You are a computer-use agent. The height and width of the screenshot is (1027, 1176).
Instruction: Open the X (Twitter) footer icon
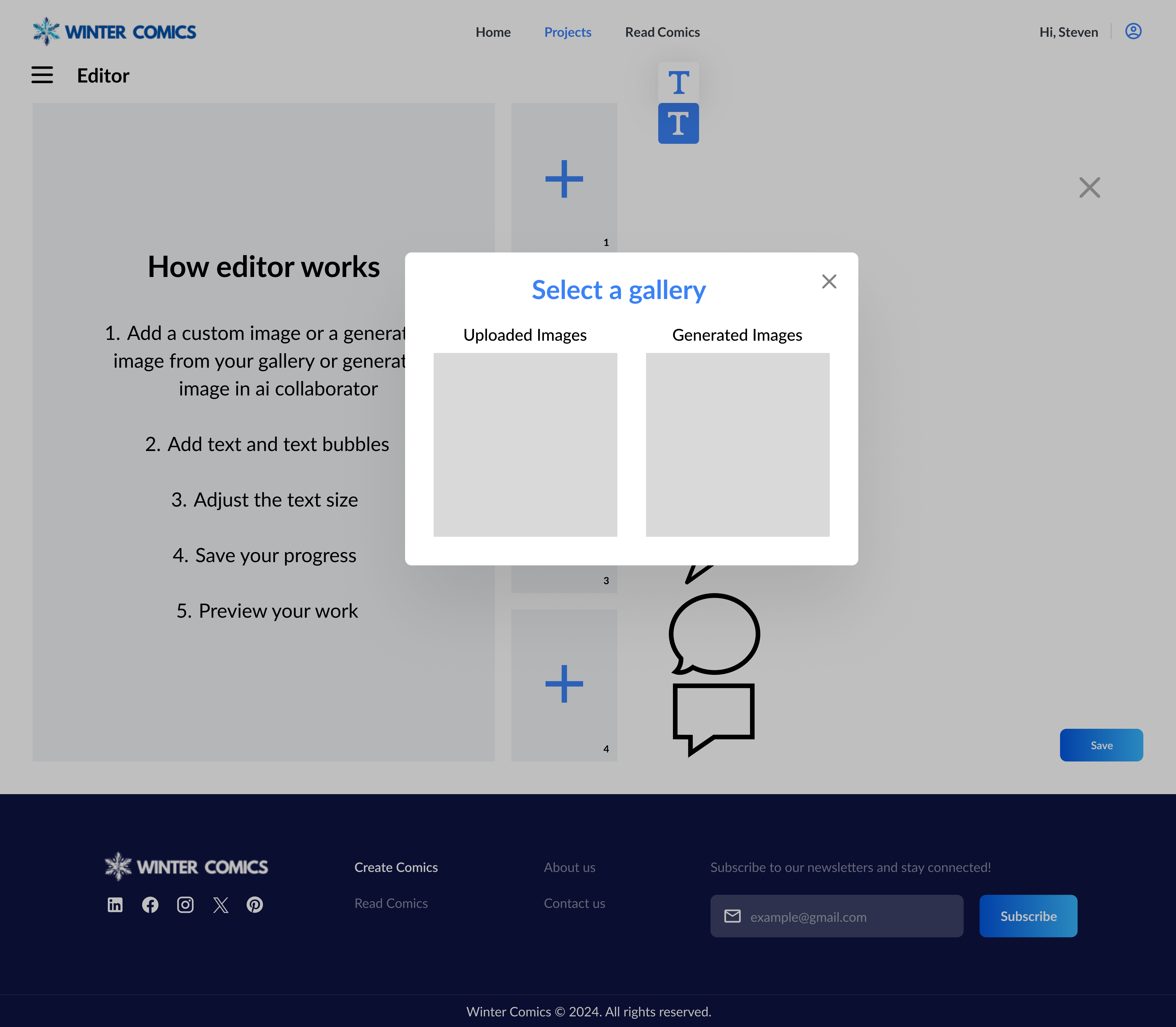(220, 904)
